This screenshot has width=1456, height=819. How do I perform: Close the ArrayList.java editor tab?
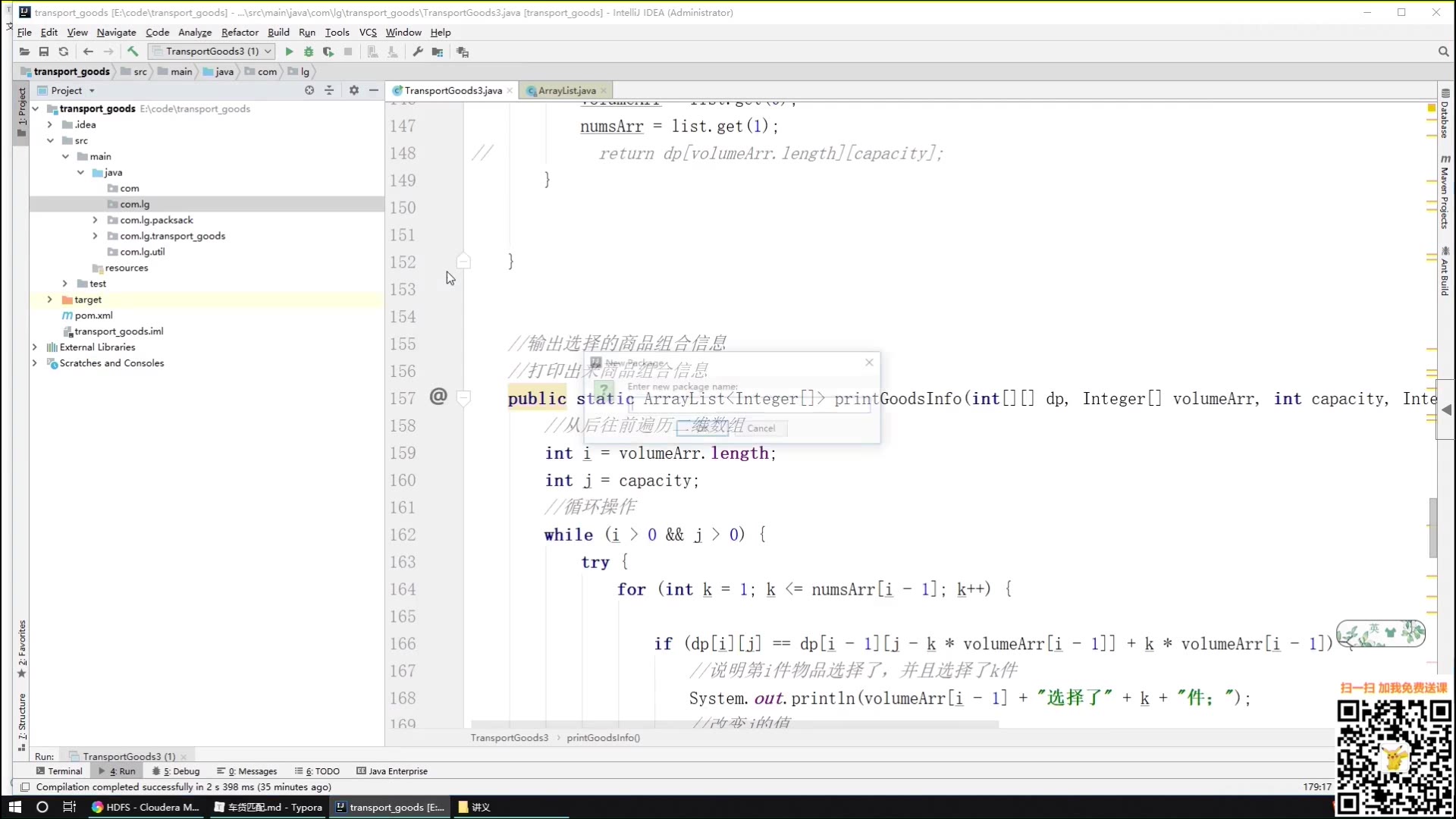pyautogui.click(x=604, y=91)
